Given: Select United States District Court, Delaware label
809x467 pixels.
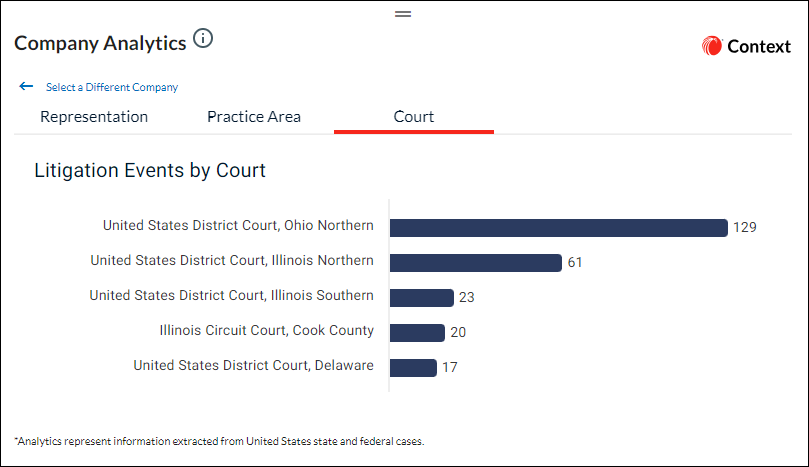Looking at the screenshot, I should pos(254,366).
